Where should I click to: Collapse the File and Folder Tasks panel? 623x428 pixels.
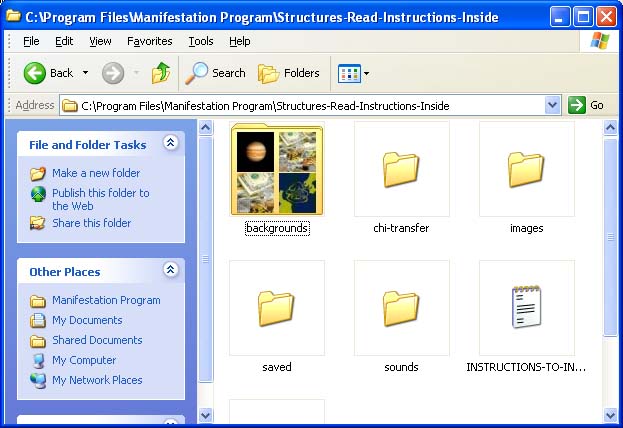[170, 144]
